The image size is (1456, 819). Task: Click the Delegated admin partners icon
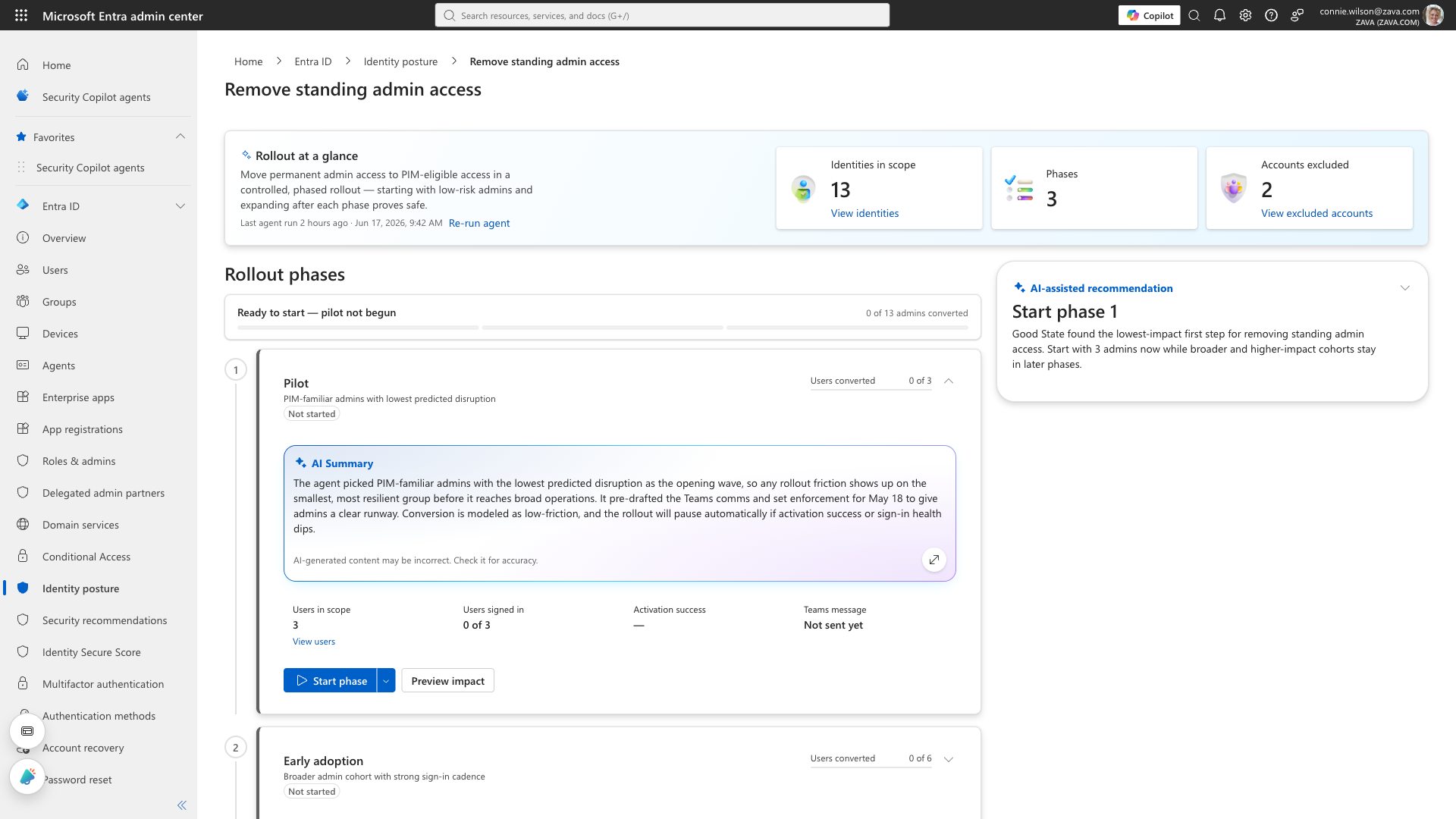click(x=23, y=492)
